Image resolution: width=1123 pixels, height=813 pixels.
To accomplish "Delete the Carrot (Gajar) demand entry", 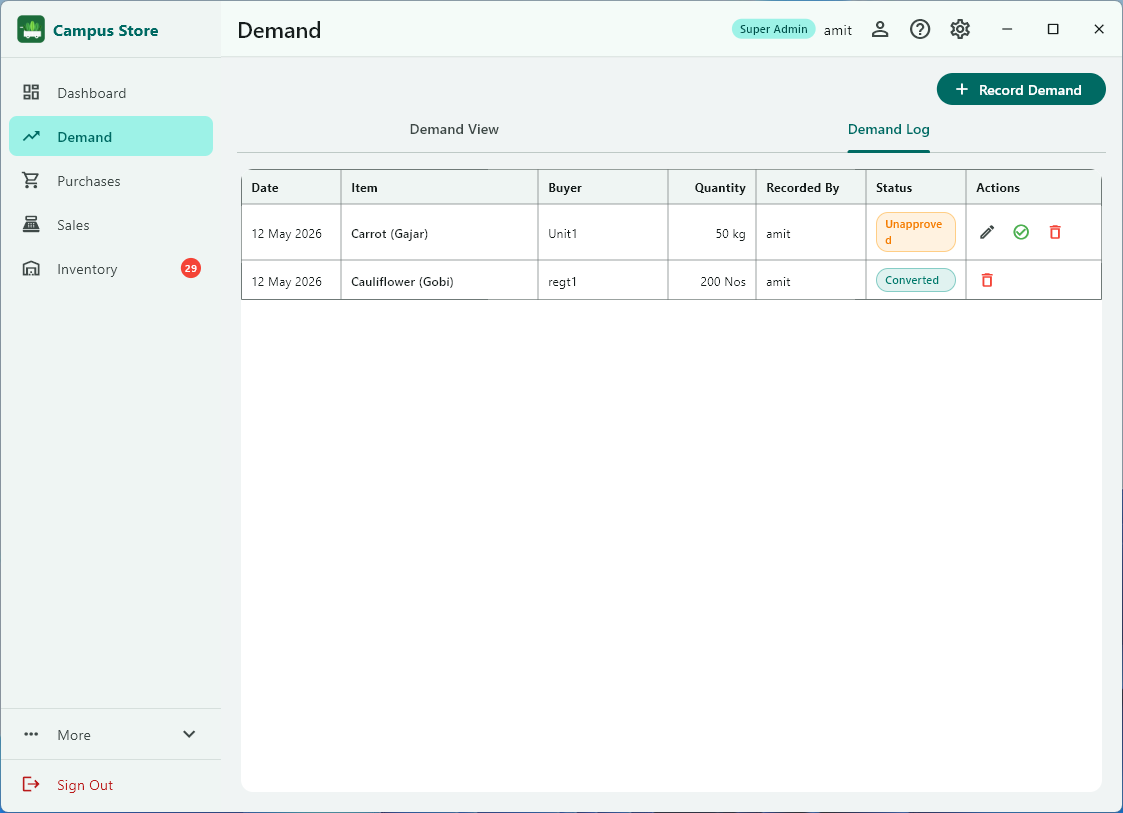I will [x=1055, y=232].
